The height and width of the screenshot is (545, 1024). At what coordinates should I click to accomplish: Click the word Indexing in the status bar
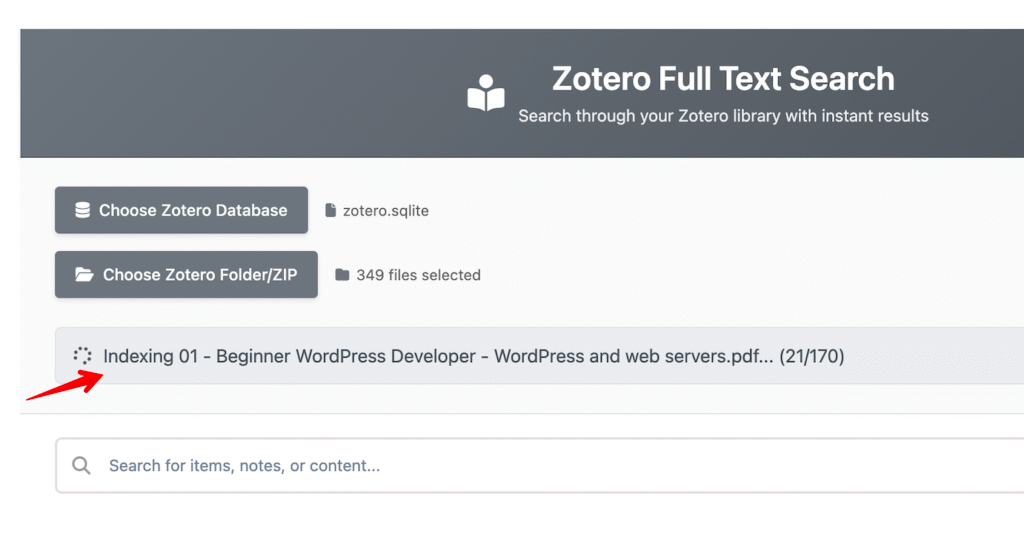point(138,356)
